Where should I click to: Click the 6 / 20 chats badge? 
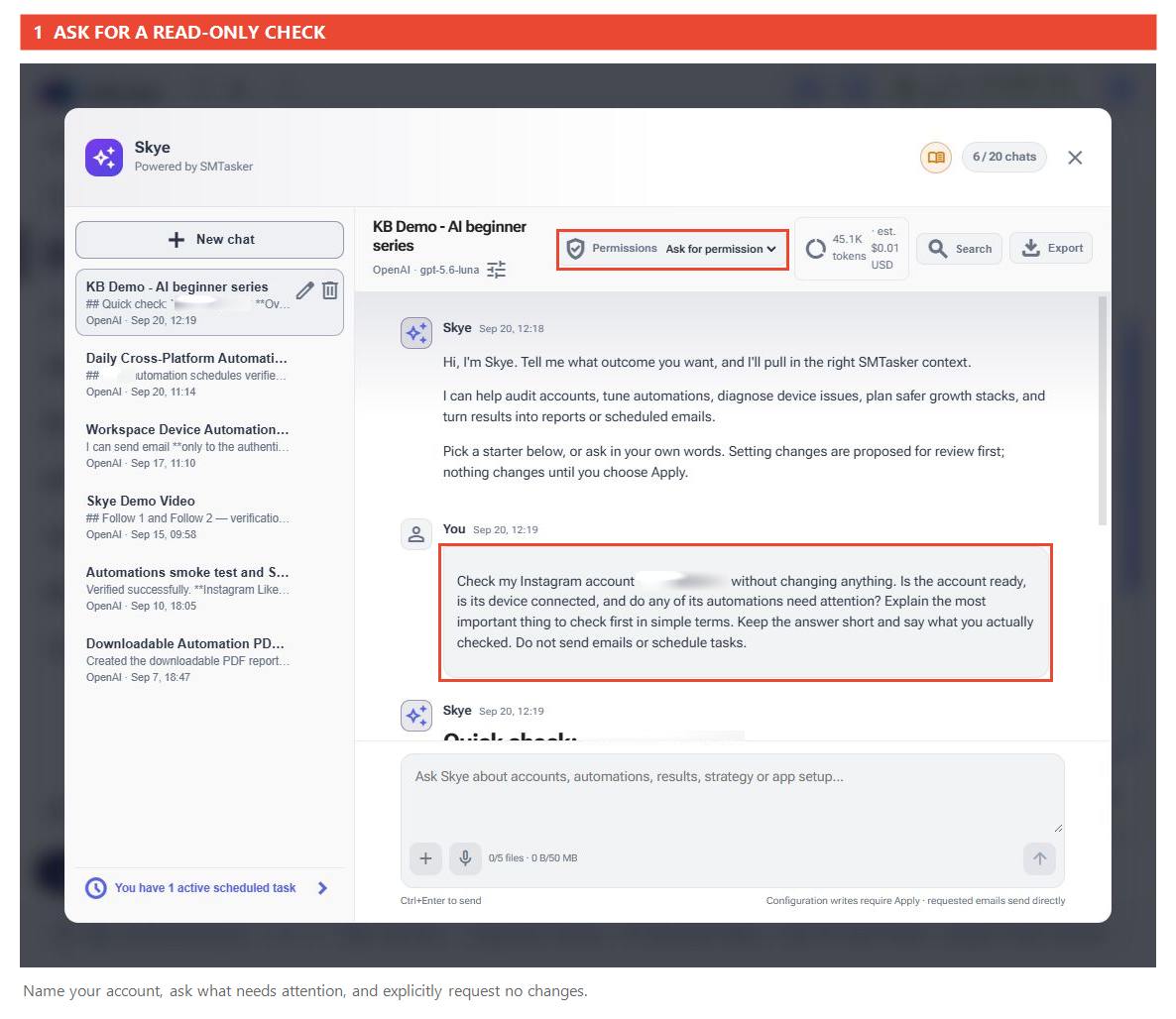[x=1003, y=157]
